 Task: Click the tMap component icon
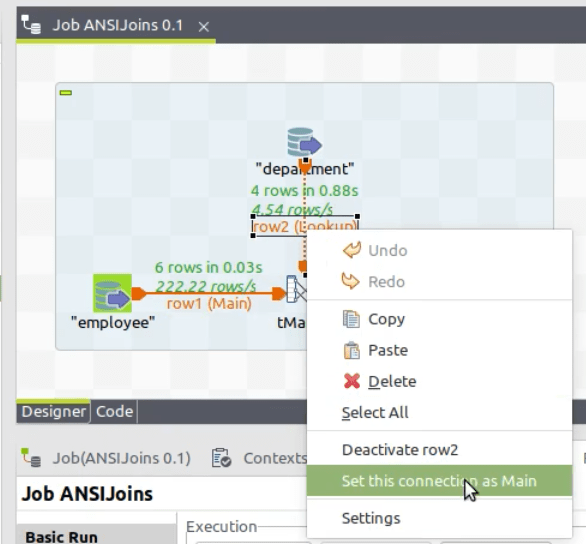coord(296,289)
